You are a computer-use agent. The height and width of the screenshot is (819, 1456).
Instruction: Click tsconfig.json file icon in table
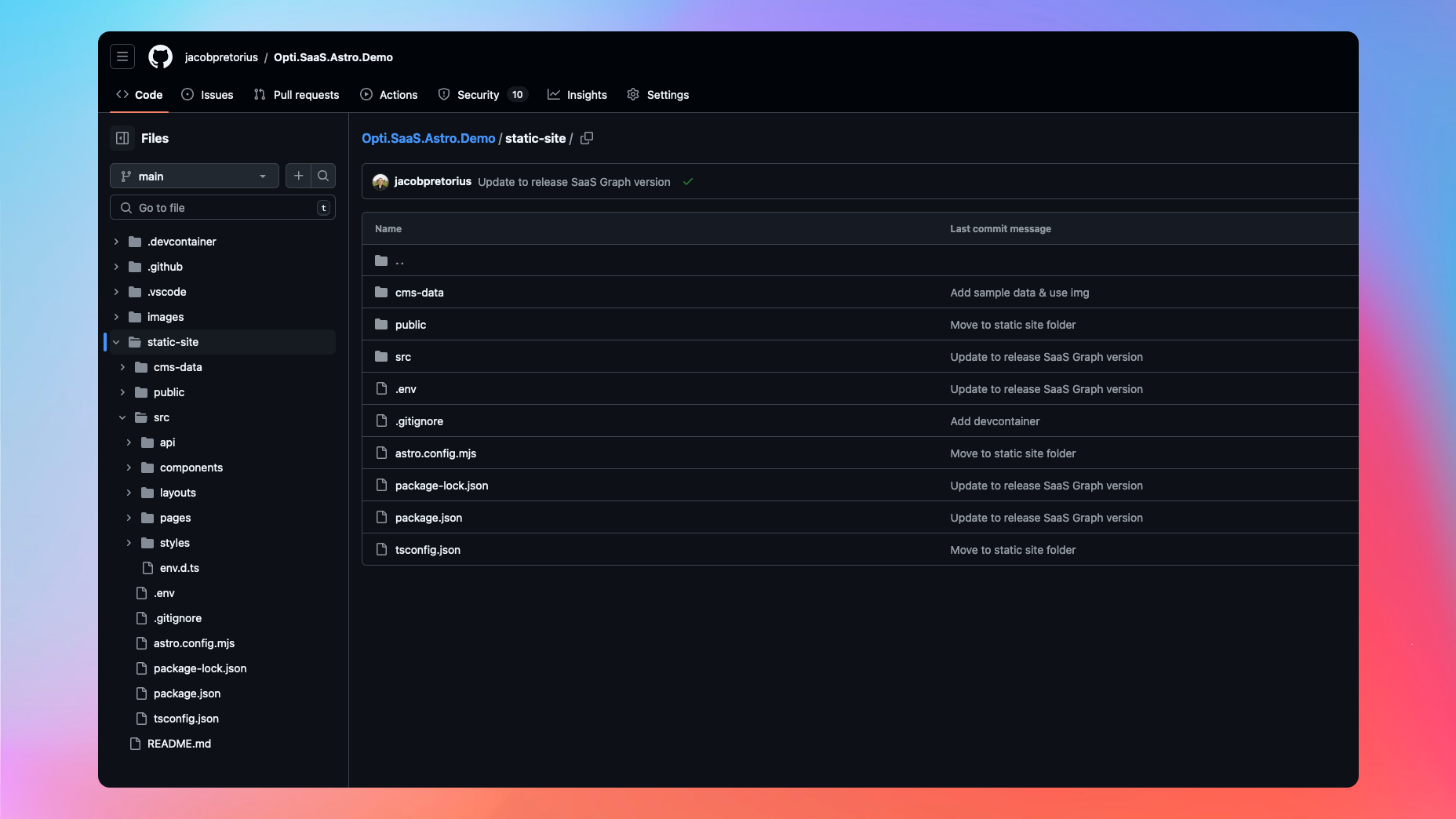tap(381, 549)
